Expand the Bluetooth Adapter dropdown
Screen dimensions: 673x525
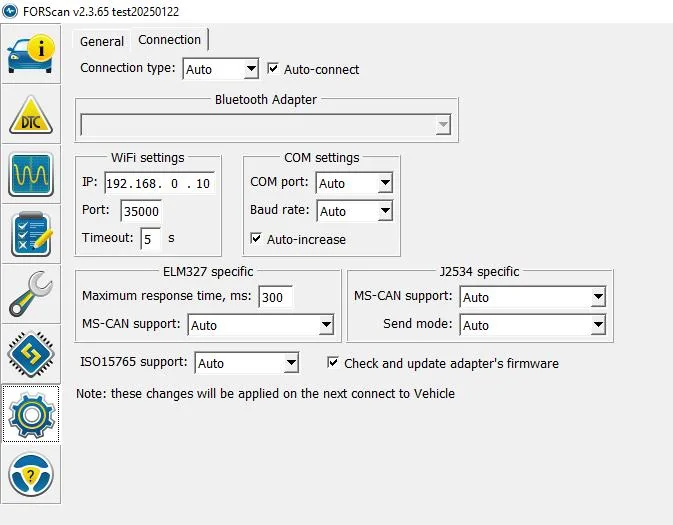pos(266,125)
